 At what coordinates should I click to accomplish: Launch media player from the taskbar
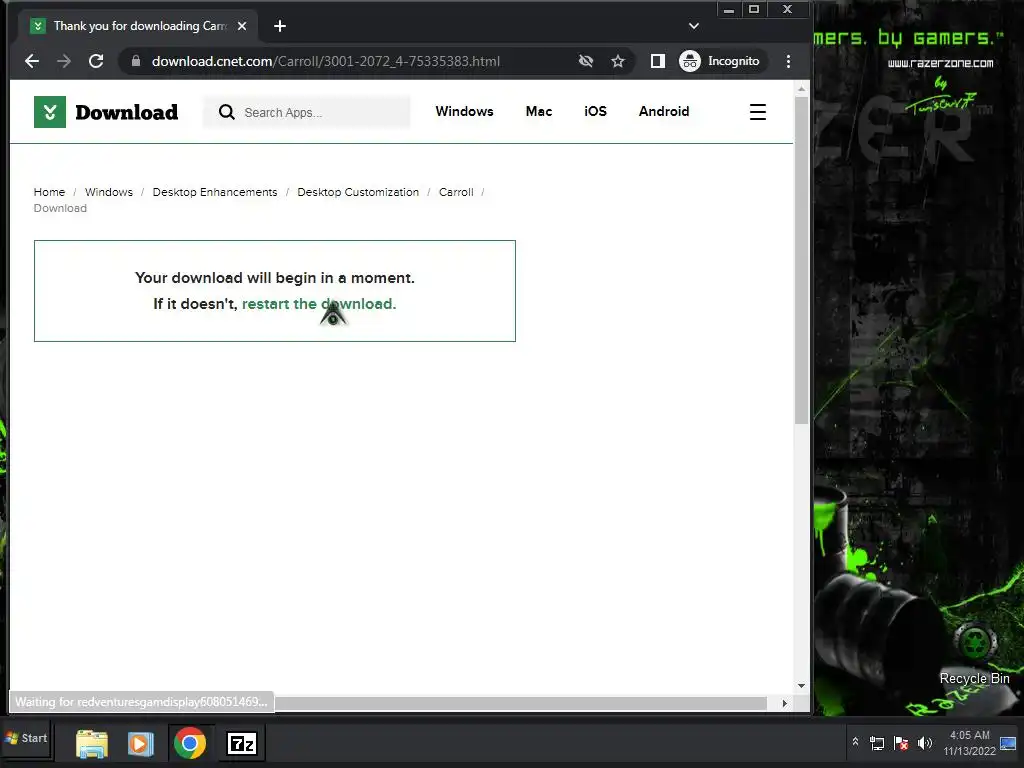coord(140,744)
